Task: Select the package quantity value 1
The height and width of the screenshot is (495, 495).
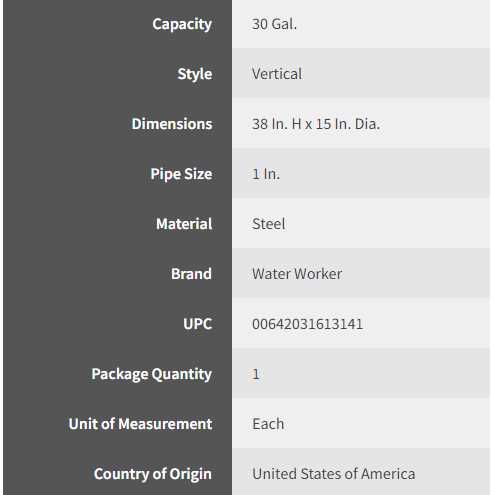Action: tap(256, 374)
